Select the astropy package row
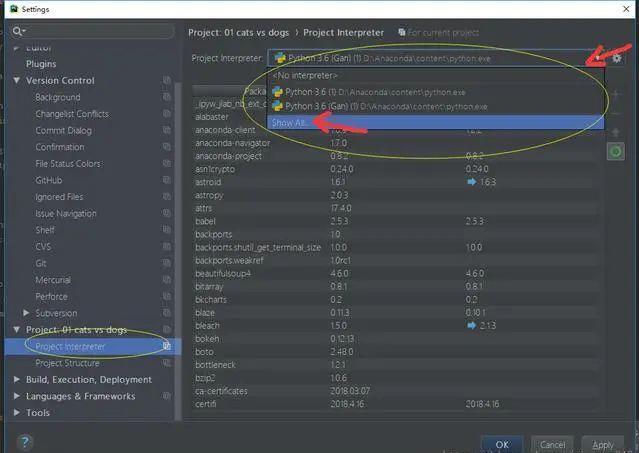 coord(394,195)
